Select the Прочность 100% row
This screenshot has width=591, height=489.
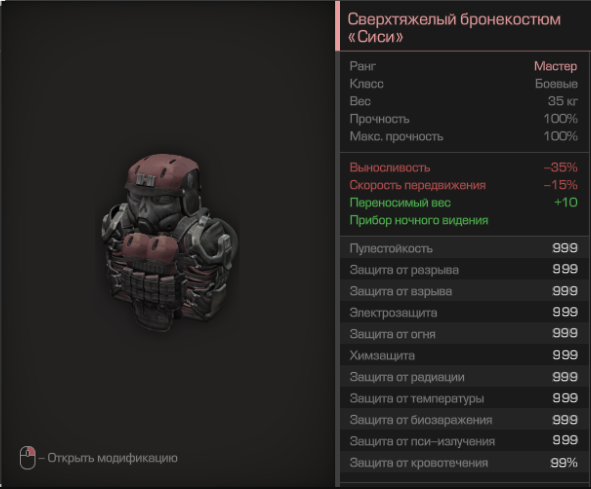pyautogui.click(x=463, y=119)
